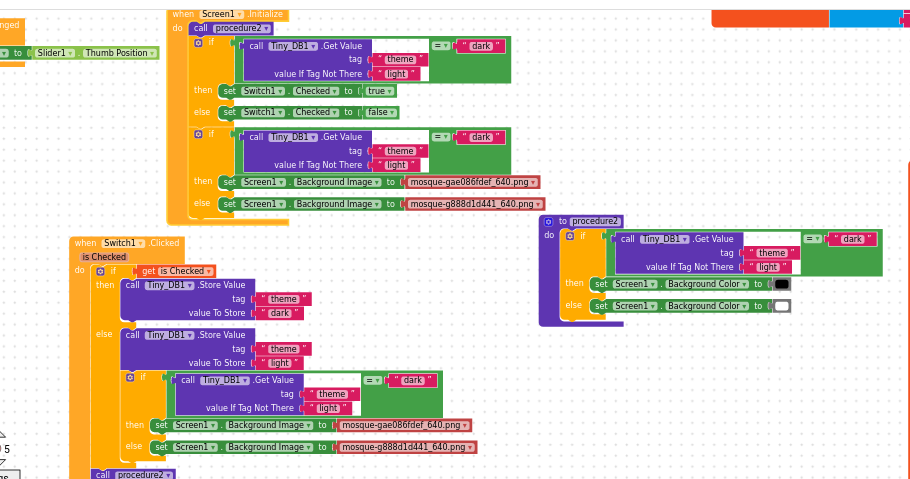Open Thumb Position property dropdown

pos(120,53)
